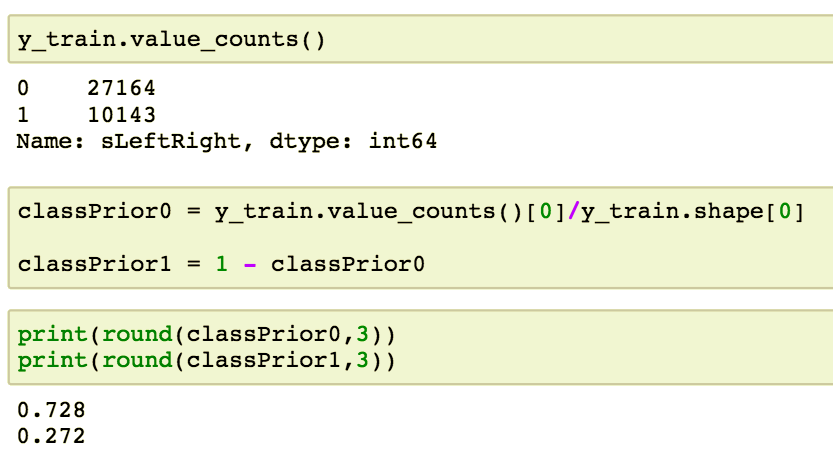Click the print(round(classPrior0,3)) line
Screen dimensions: 833x453
pos(206,335)
